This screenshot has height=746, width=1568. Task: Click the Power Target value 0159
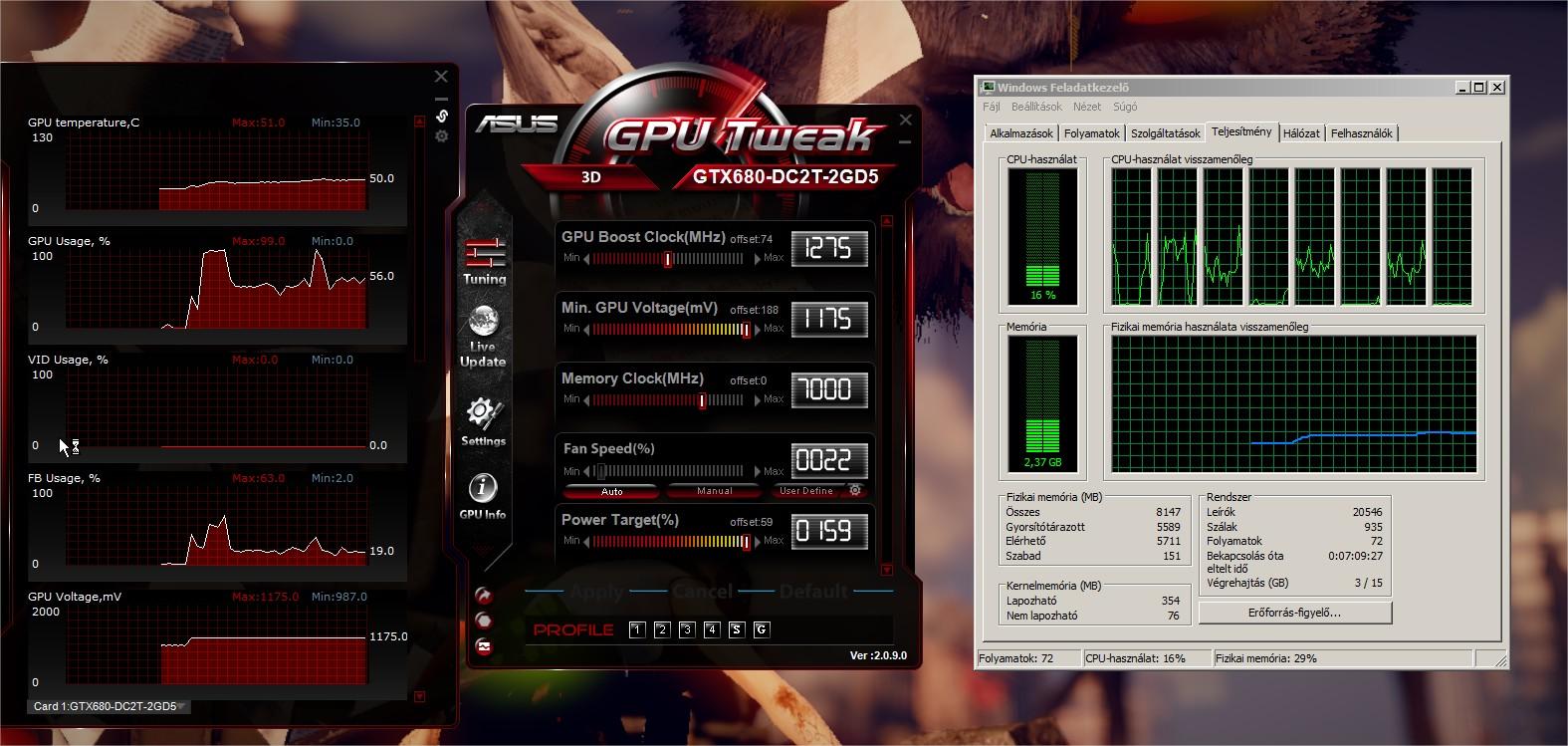point(829,532)
